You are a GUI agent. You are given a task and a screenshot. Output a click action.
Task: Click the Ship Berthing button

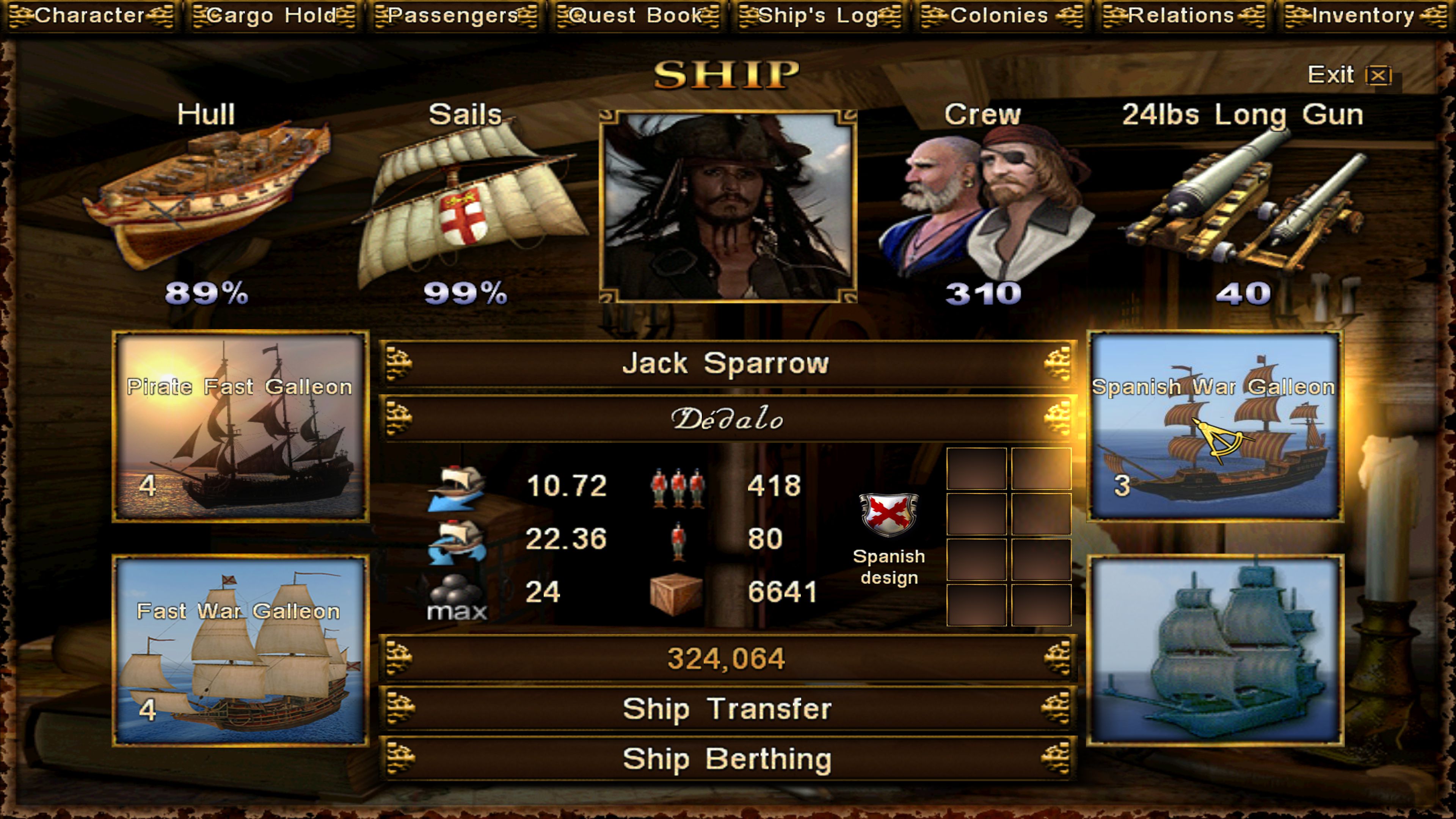(728, 758)
